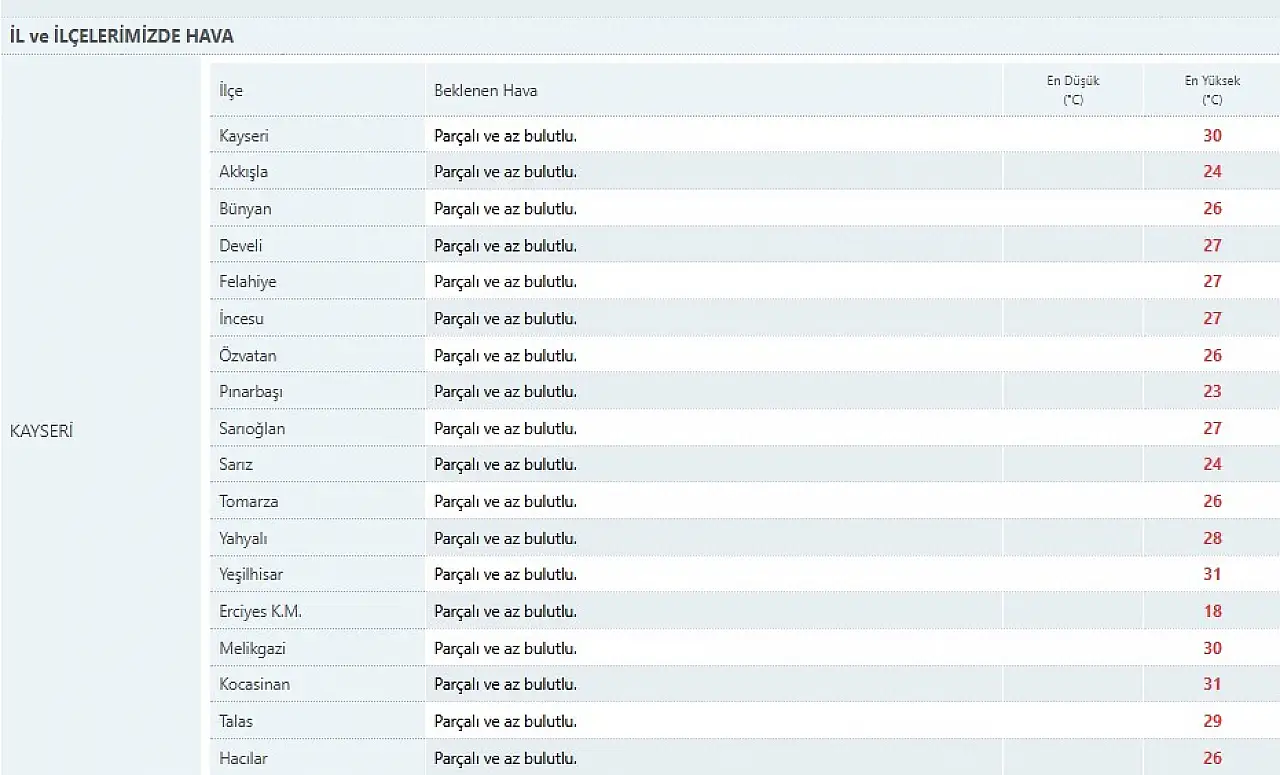Click the 'İL ve İLÇELERİMİZDE HAVA' heading
The image size is (1280, 775).
[122, 36]
